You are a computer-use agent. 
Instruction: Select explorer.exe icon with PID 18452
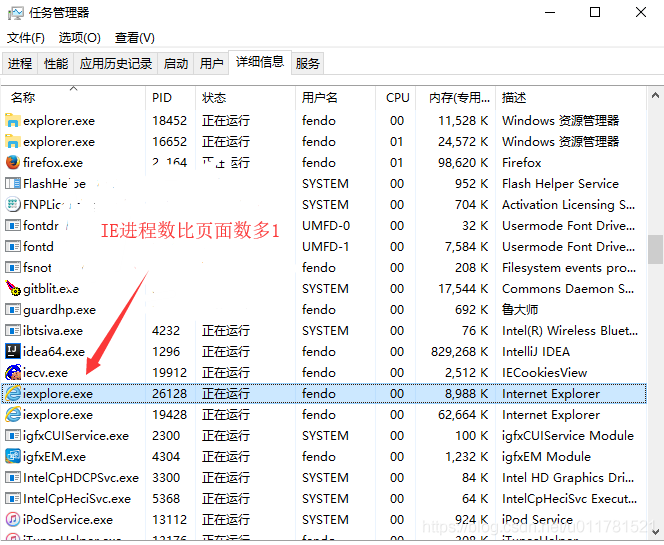pos(13,121)
